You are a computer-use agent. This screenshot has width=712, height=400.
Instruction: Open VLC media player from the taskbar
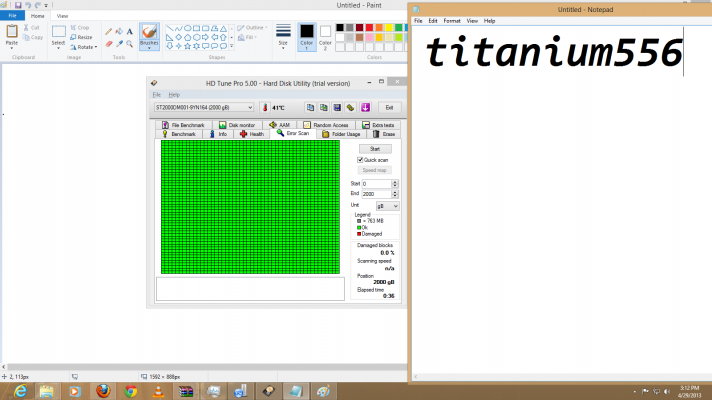point(158,391)
